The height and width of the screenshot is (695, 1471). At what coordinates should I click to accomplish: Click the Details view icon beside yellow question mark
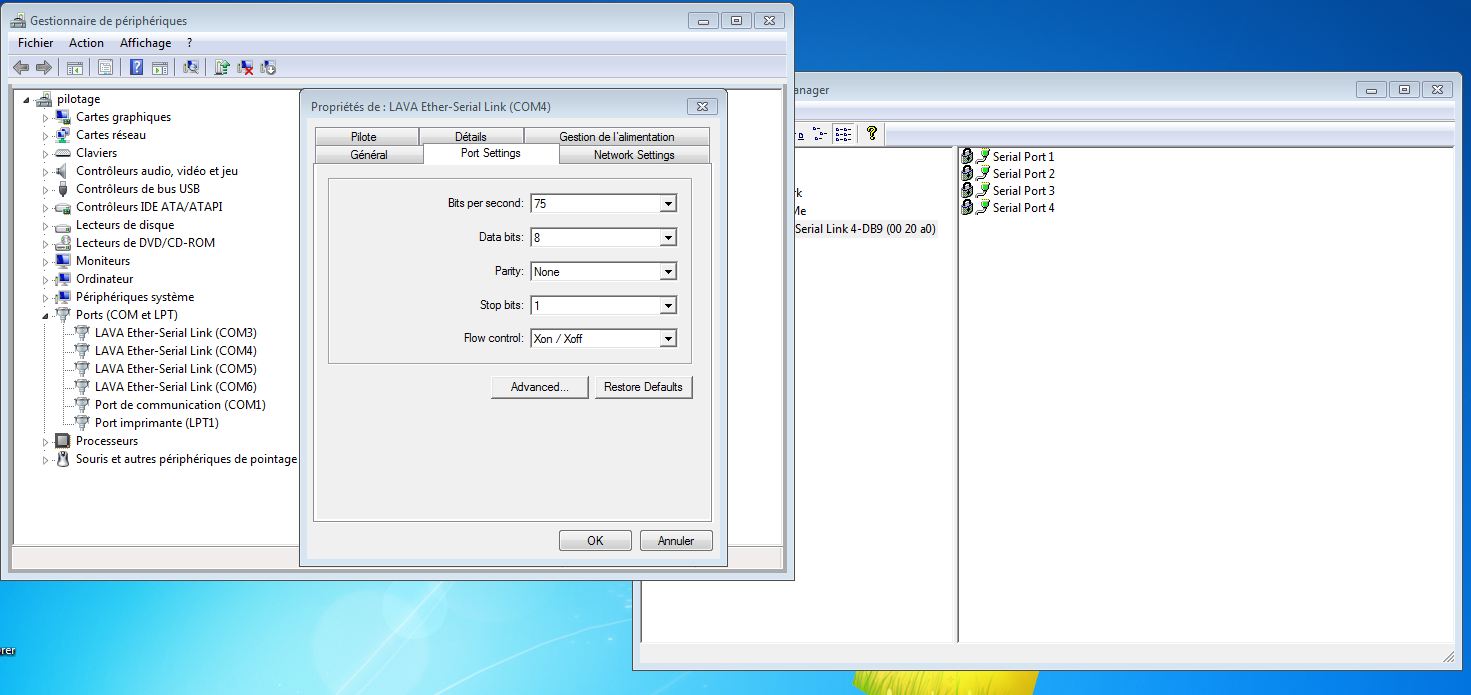click(x=843, y=133)
